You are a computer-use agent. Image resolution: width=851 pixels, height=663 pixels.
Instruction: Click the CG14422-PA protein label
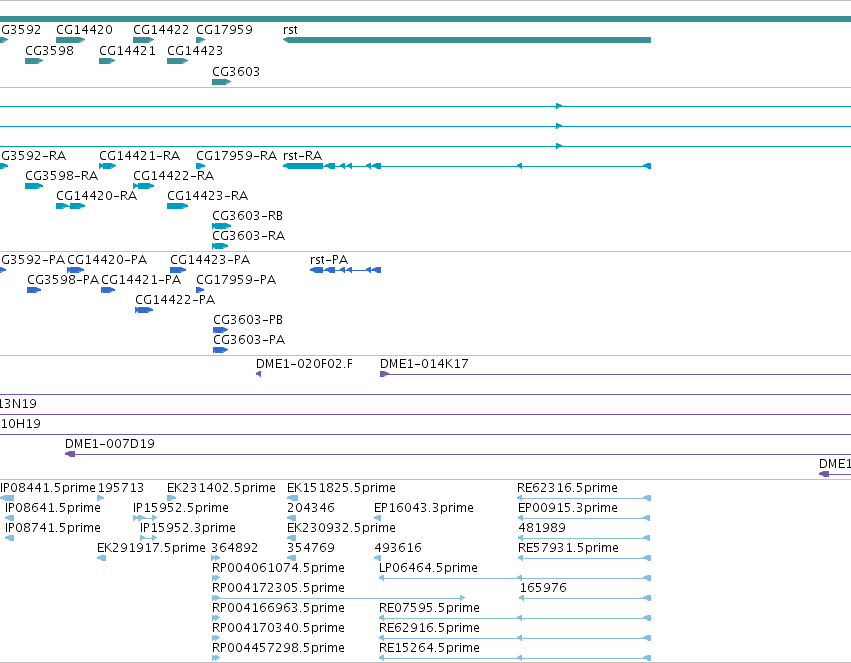tap(175, 301)
